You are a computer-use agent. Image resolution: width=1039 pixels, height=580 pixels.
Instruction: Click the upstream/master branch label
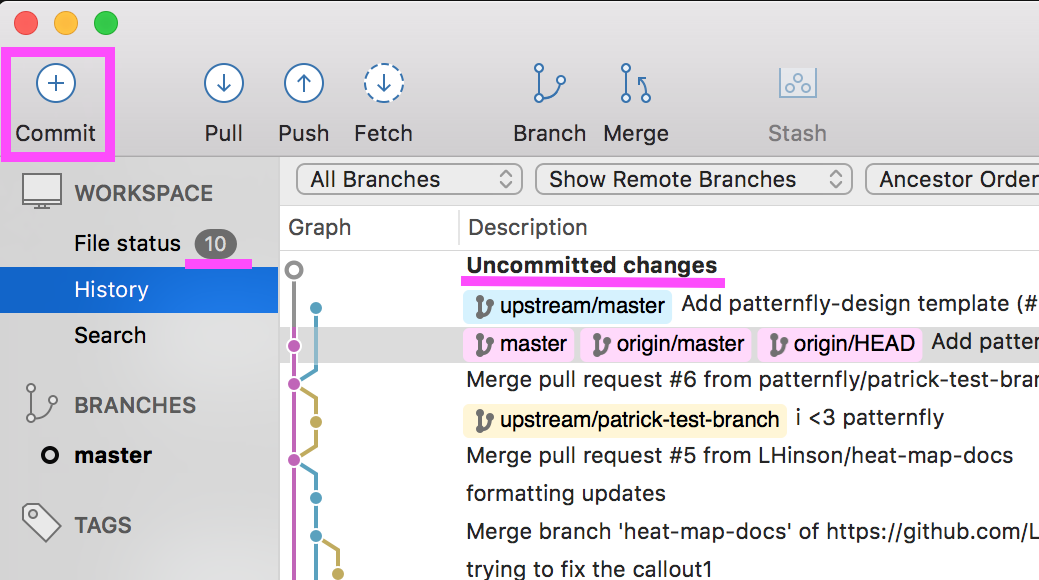click(569, 306)
